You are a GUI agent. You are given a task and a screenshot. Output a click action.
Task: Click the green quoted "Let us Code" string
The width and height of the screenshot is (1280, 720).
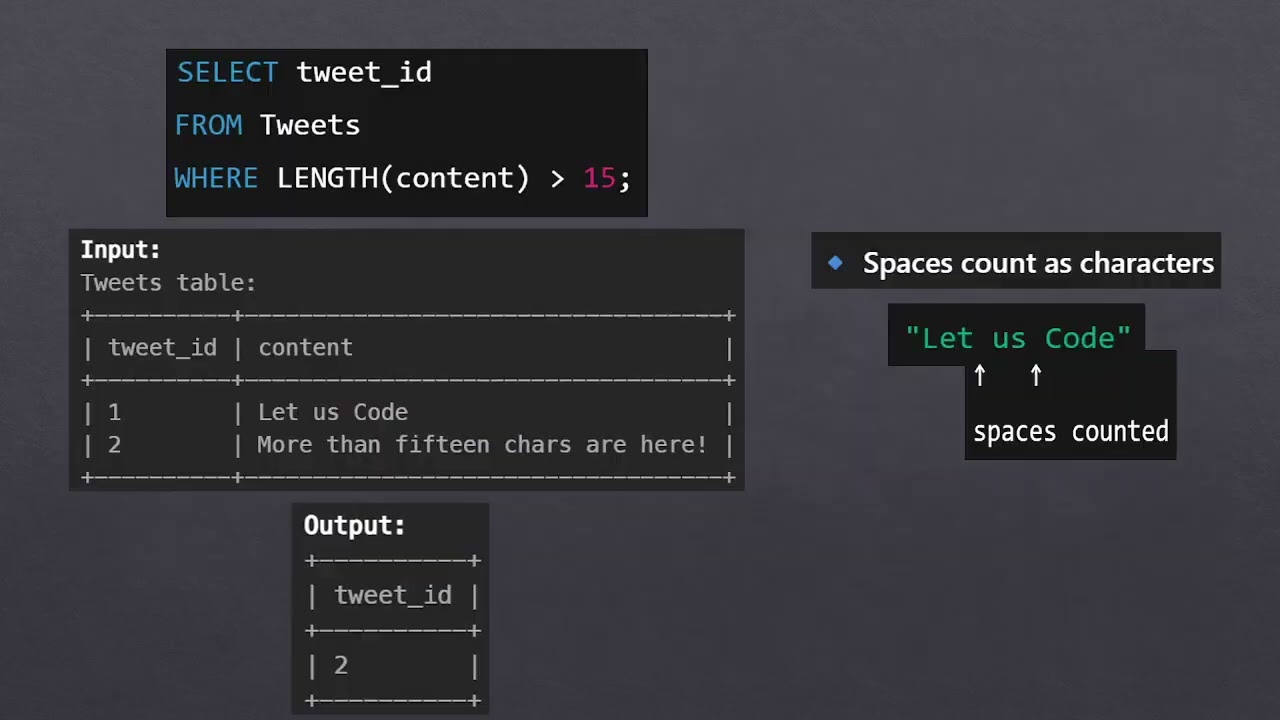point(1018,338)
